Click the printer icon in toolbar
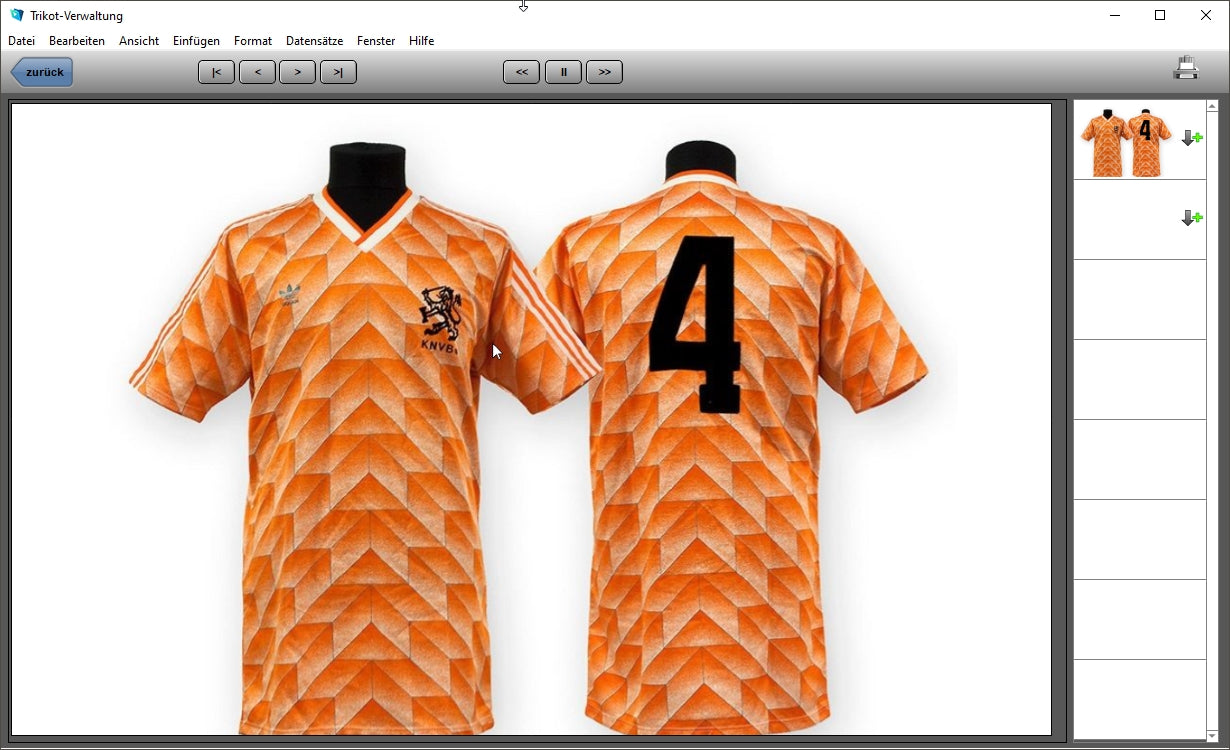1230x750 pixels. [x=1186, y=69]
